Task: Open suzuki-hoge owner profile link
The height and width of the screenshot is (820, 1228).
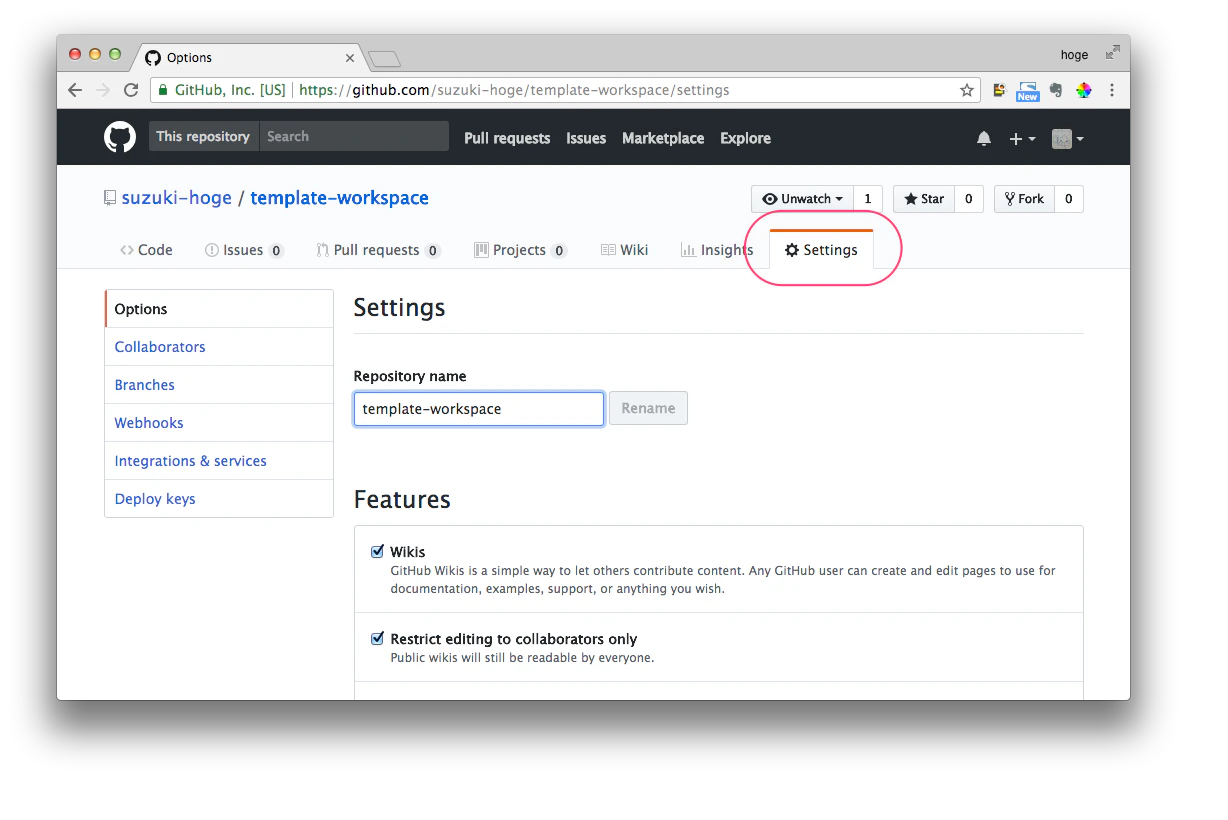Action: (x=177, y=198)
